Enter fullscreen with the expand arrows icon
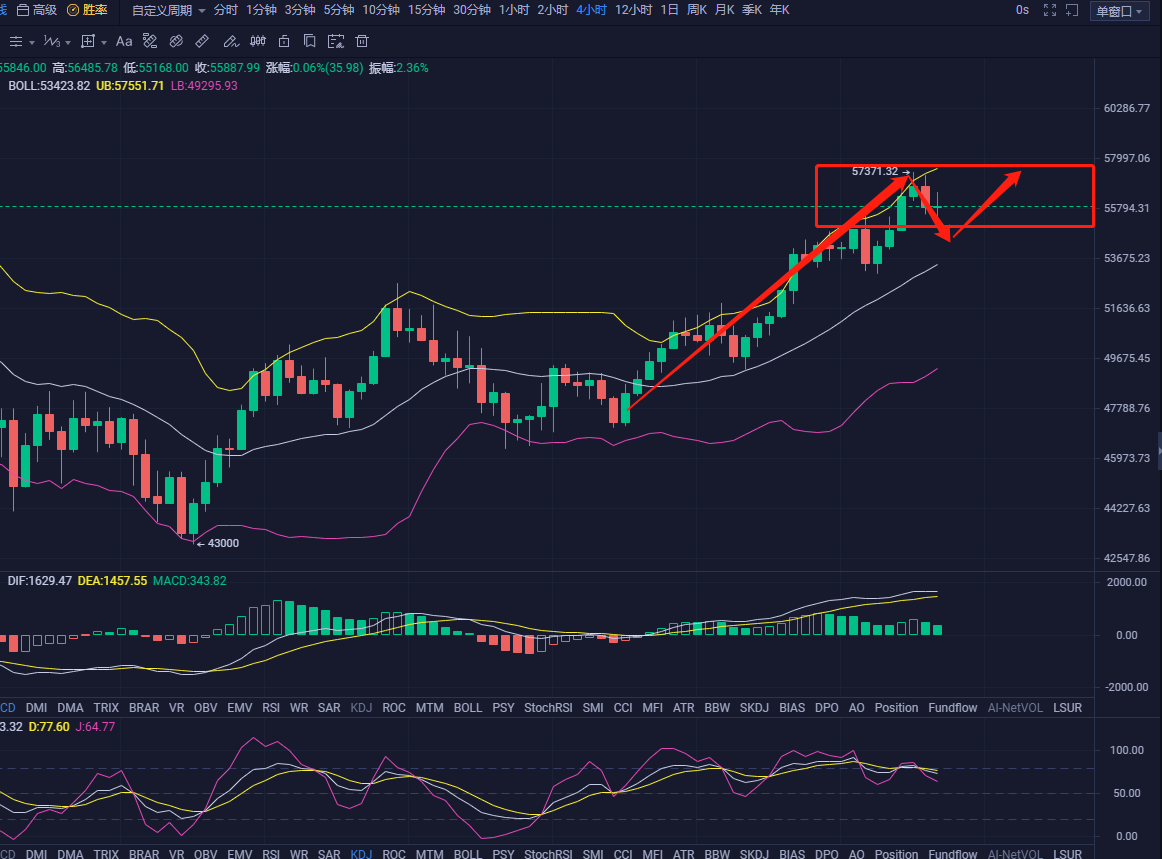Screen dimensions: 1162x859 (1049, 10)
